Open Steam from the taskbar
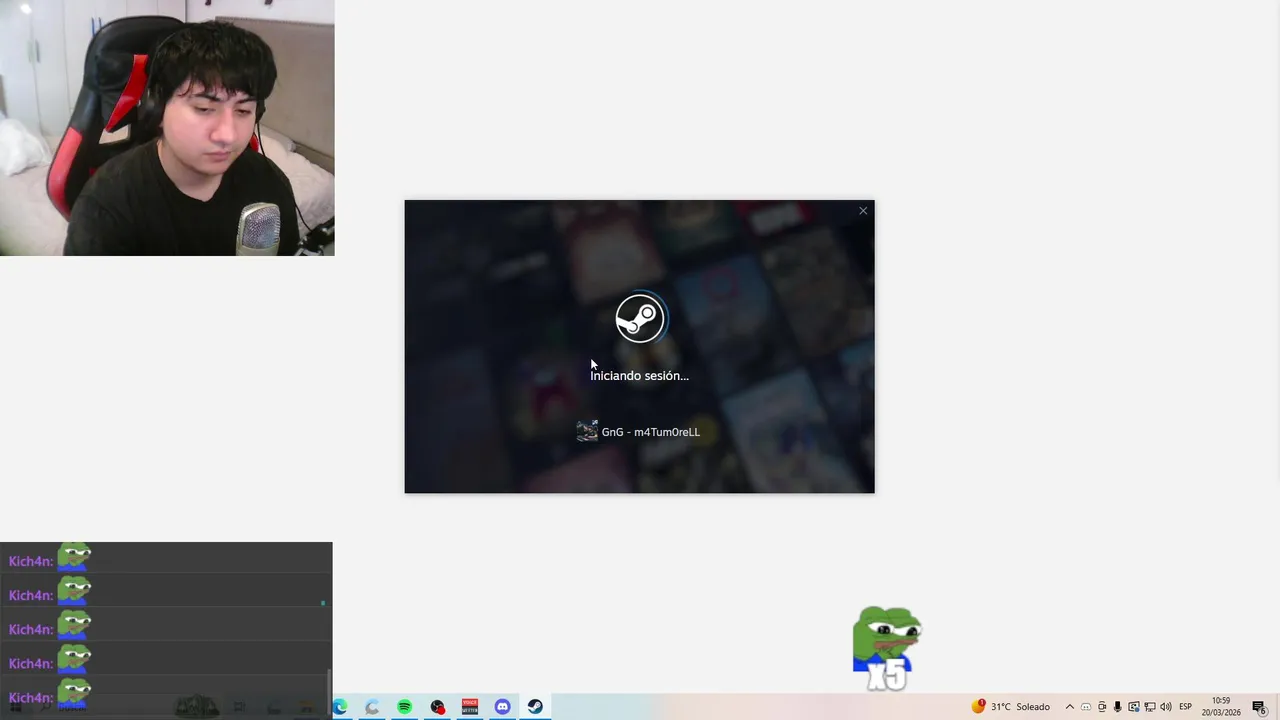 pyautogui.click(x=535, y=707)
